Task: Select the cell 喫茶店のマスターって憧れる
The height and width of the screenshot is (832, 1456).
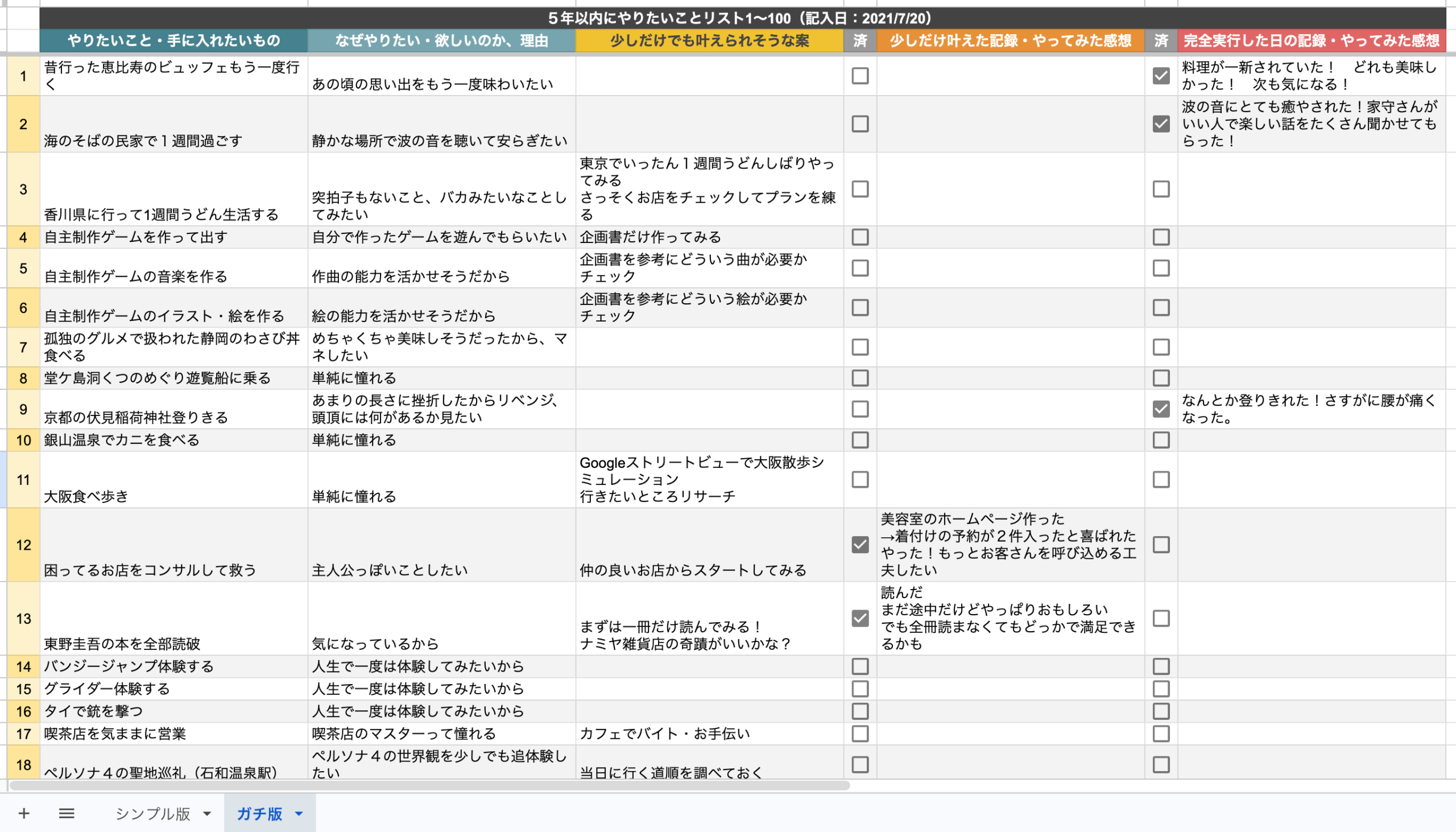Action: (x=441, y=733)
